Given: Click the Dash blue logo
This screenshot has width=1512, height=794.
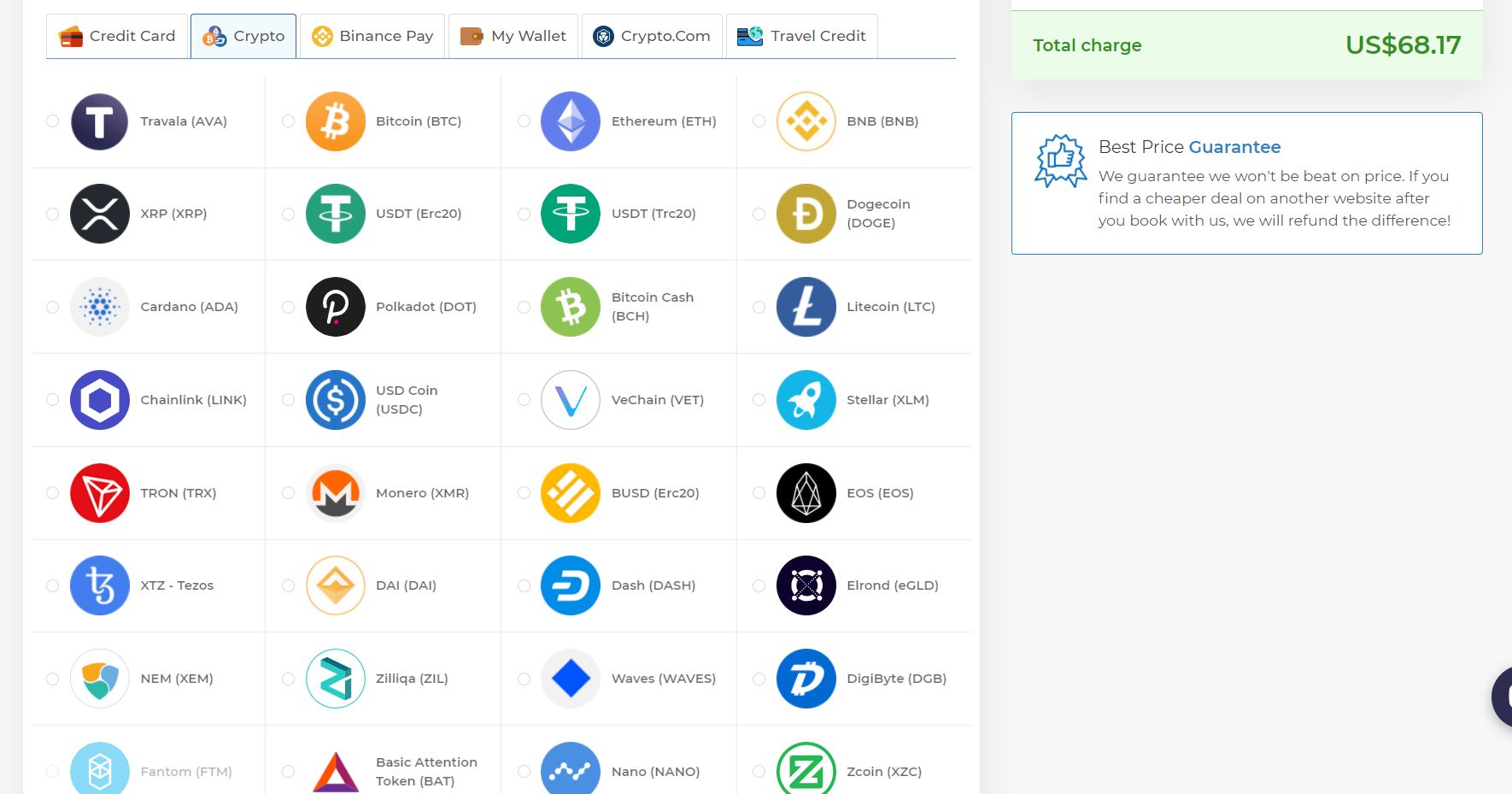Looking at the screenshot, I should (571, 585).
